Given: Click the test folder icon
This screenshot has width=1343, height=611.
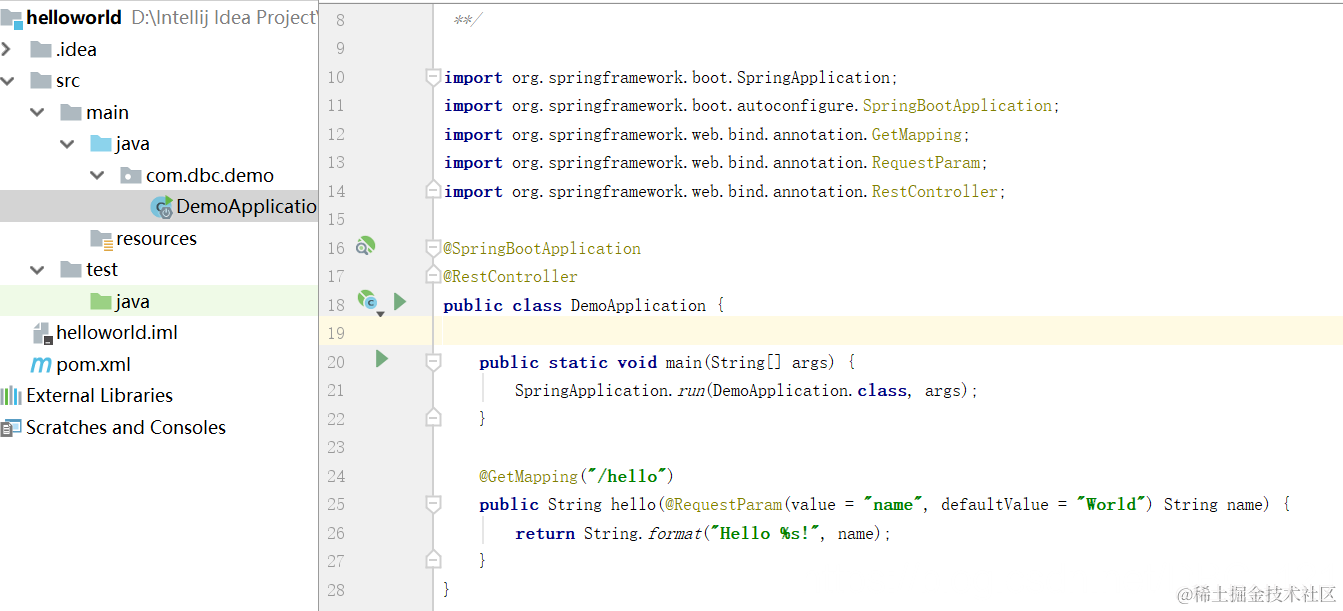Looking at the screenshot, I should 71,269.
